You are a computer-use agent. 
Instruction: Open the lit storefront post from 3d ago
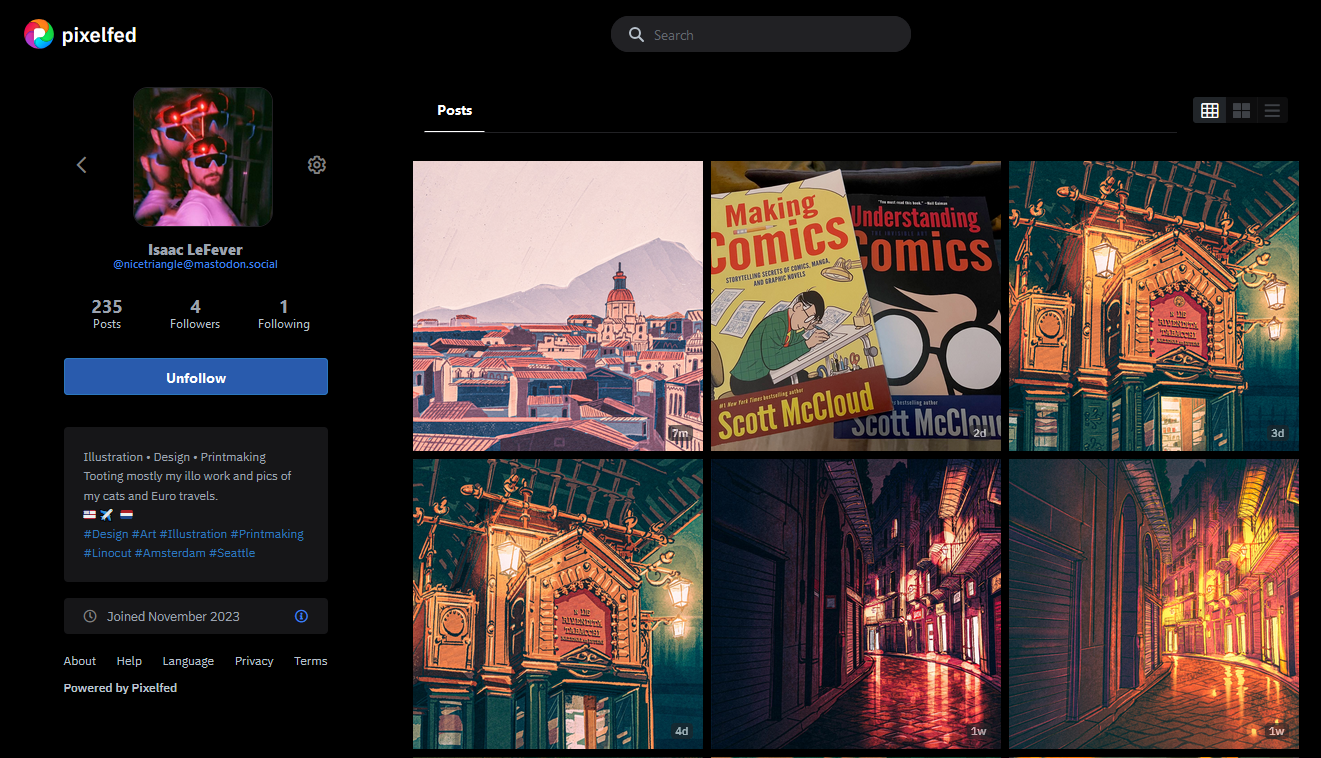(x=1154, y=306)
